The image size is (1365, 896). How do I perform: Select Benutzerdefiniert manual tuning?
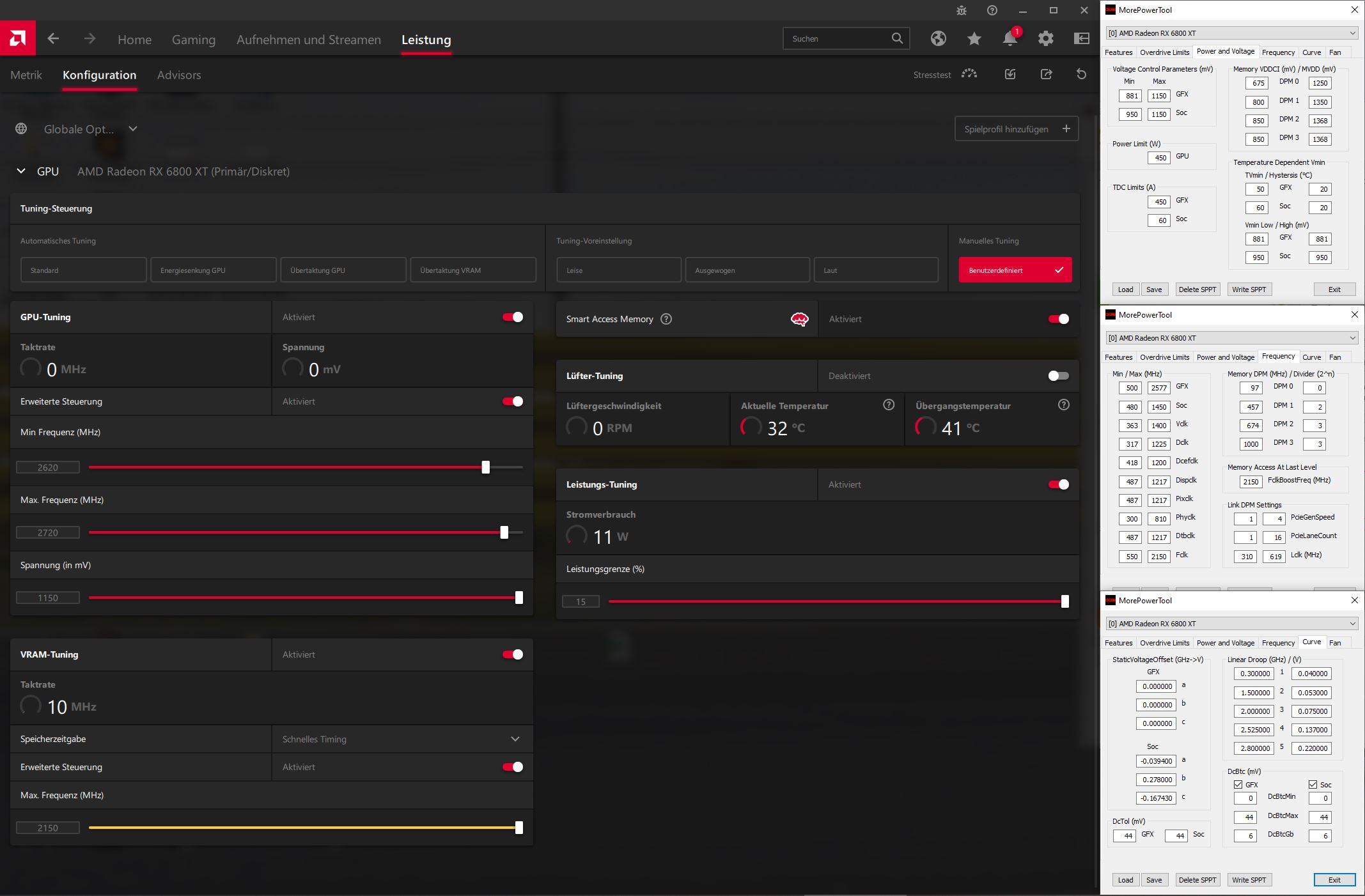(1015, 270)
